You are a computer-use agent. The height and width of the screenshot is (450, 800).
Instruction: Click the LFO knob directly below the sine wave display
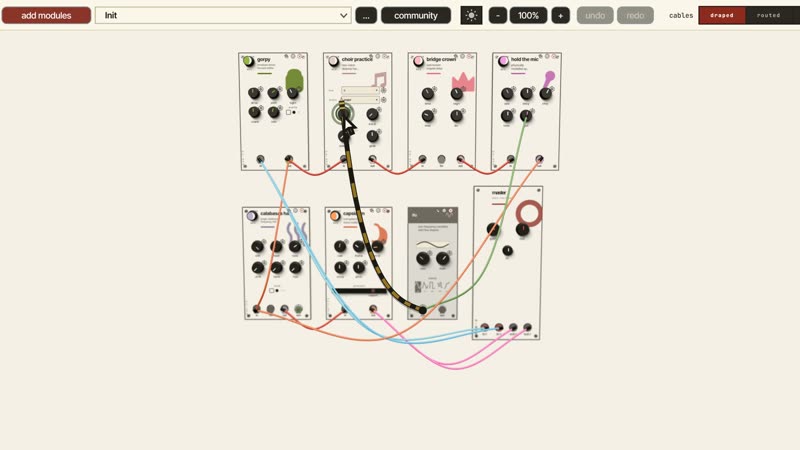[x=423, y=259]
